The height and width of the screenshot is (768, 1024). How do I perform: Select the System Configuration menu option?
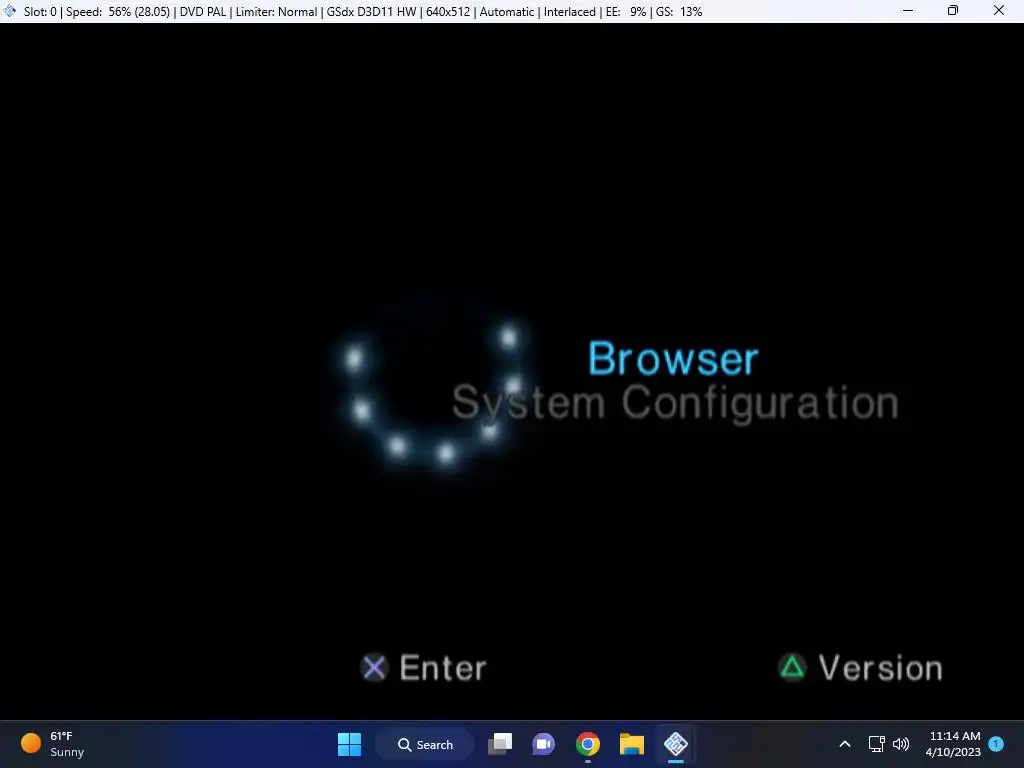(x=675, y=403)
